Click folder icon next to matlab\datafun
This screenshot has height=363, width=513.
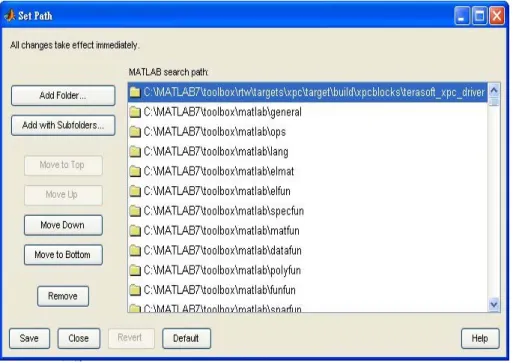point(135,250)
